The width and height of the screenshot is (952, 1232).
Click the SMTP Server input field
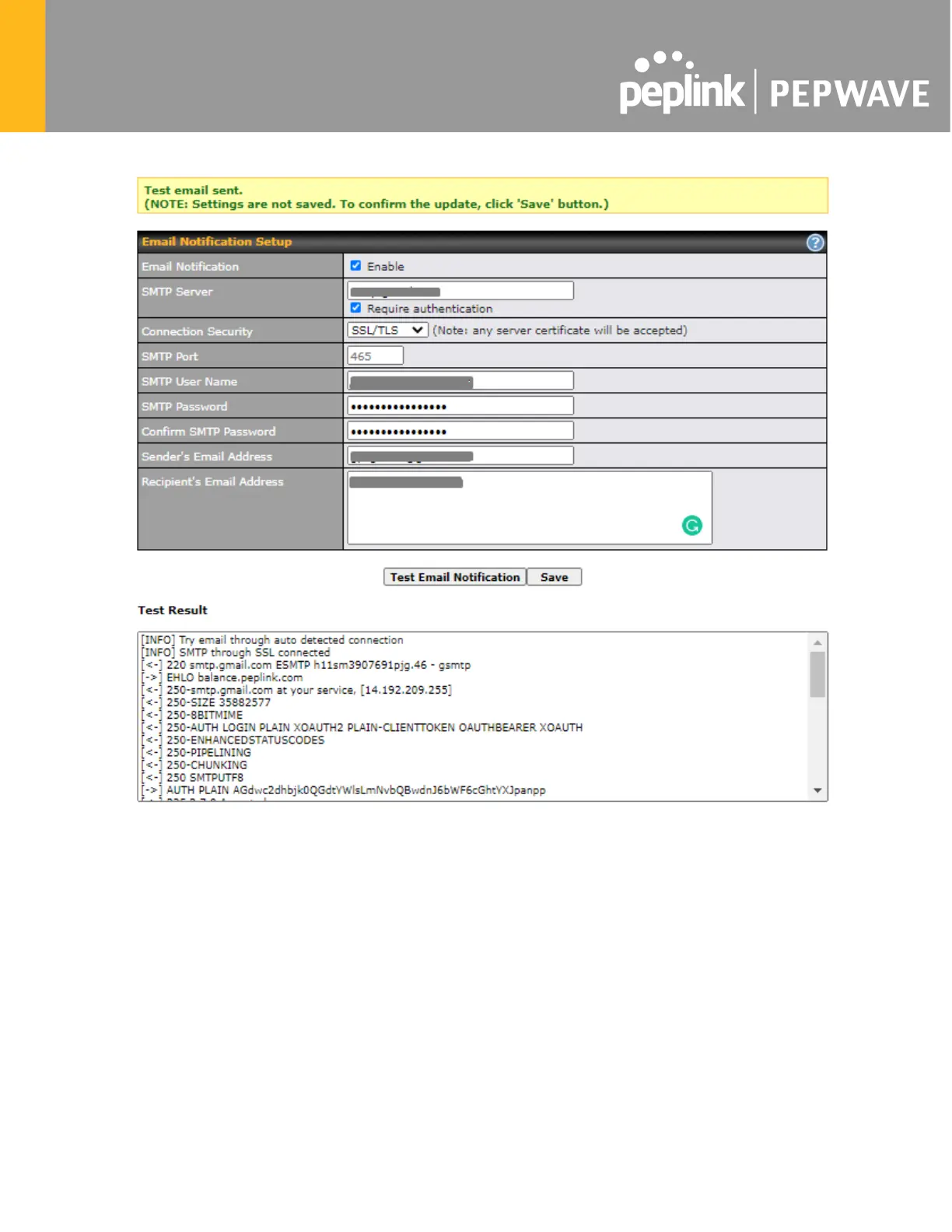coord(460,291)
